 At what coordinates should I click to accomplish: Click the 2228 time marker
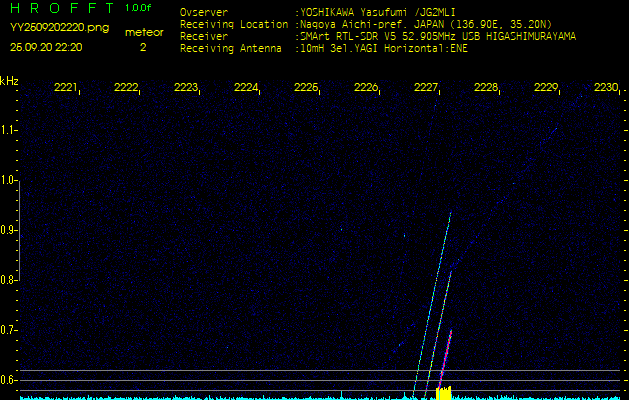point(486,88)
